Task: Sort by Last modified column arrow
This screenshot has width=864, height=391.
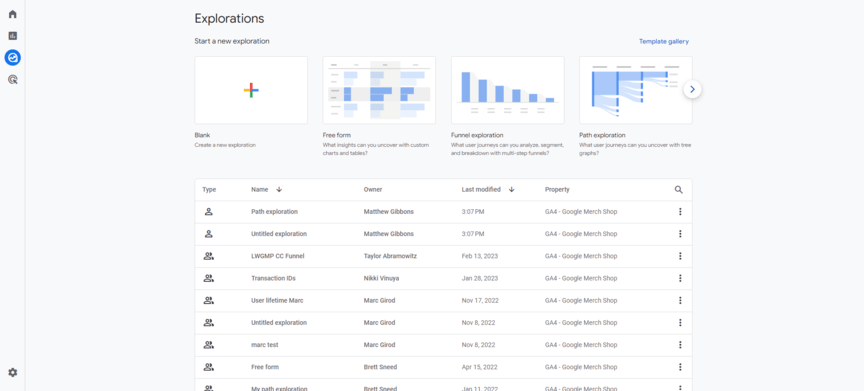Action: [x=512, y=189]
